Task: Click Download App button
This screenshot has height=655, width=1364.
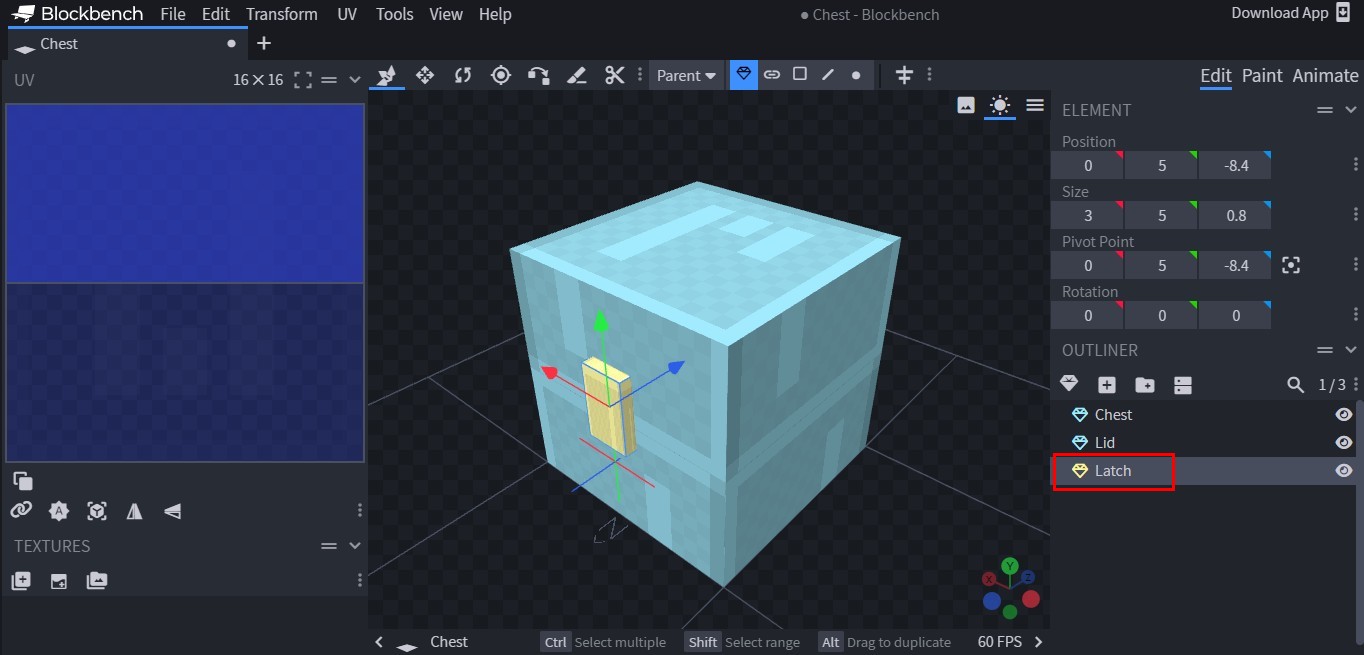Action: pyautogui.click(x=1292, y=13)
